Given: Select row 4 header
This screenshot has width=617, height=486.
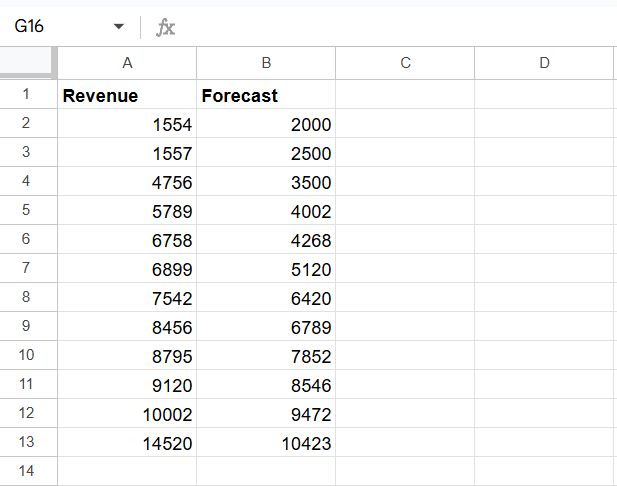Looking at the screenshot, I should (x=26, y=181).
